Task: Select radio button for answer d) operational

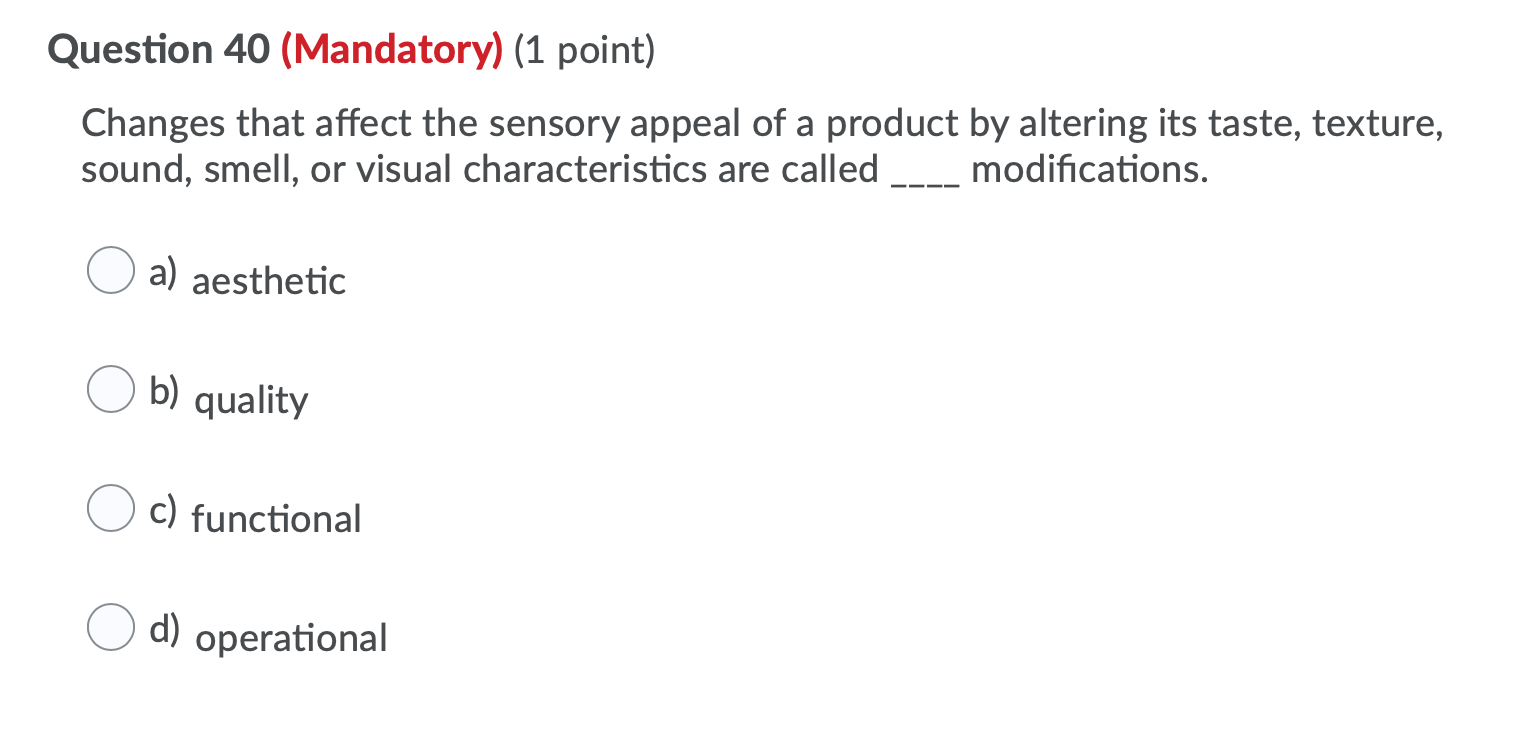Action: coord(110,628)
